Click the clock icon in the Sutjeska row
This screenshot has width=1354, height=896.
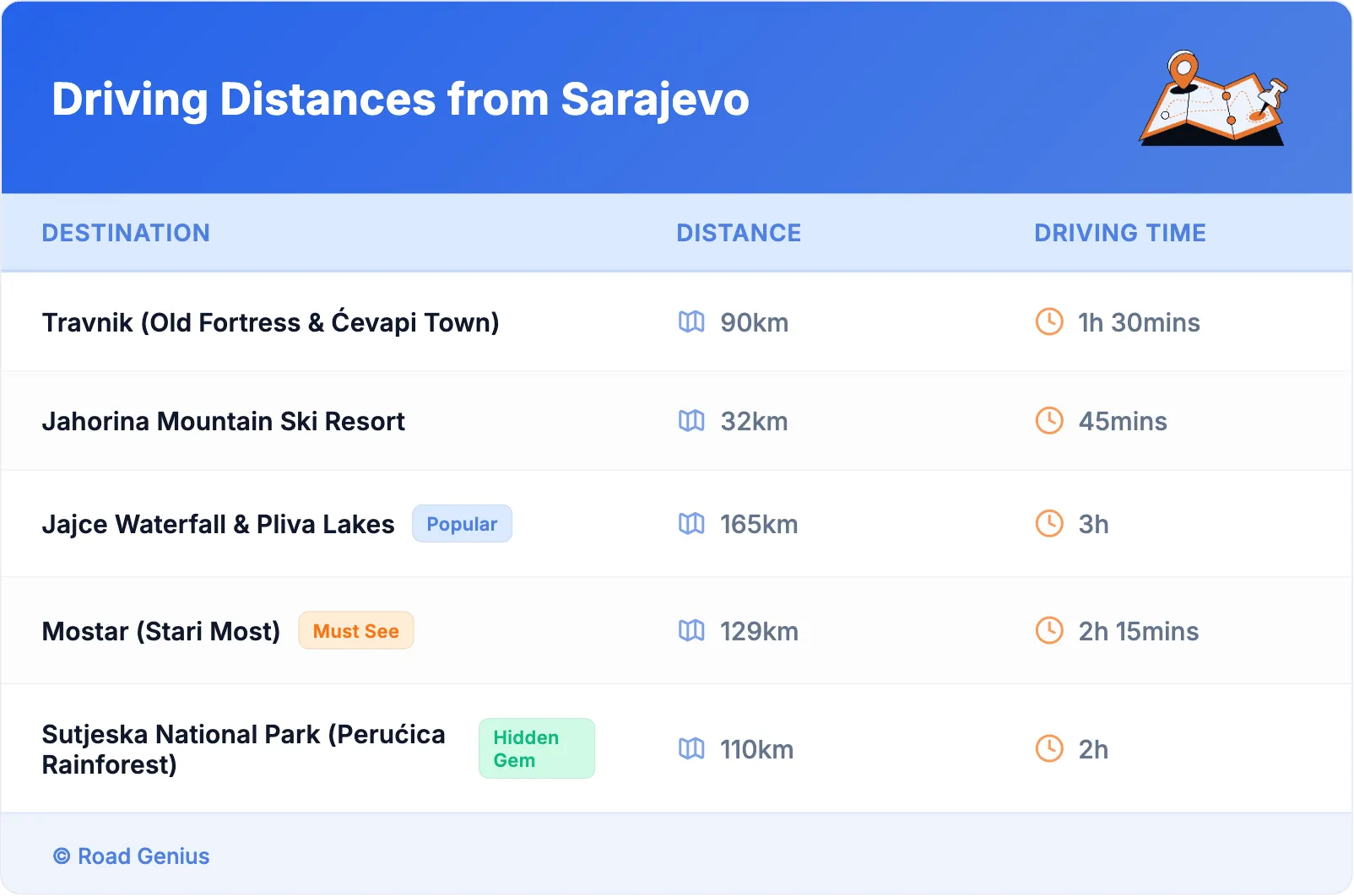tap(1049, 748)
